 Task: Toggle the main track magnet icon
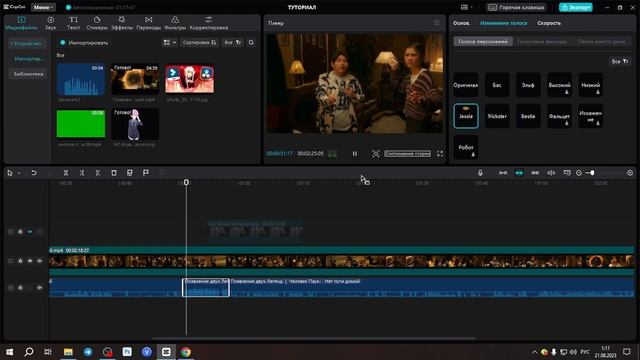click(503, 173)
